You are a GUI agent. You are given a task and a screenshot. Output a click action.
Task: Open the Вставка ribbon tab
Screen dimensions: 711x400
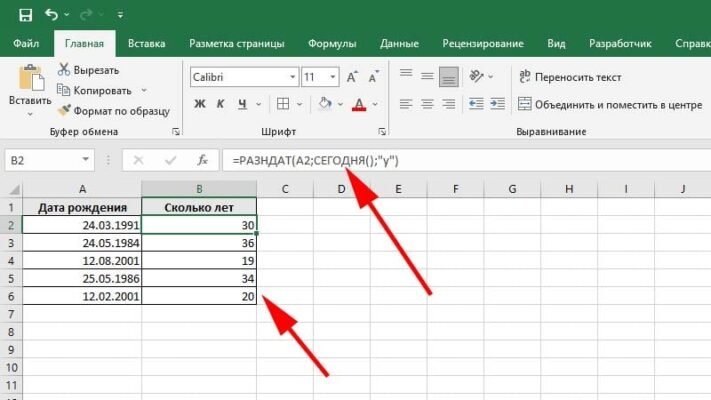[x=147, y=44]
